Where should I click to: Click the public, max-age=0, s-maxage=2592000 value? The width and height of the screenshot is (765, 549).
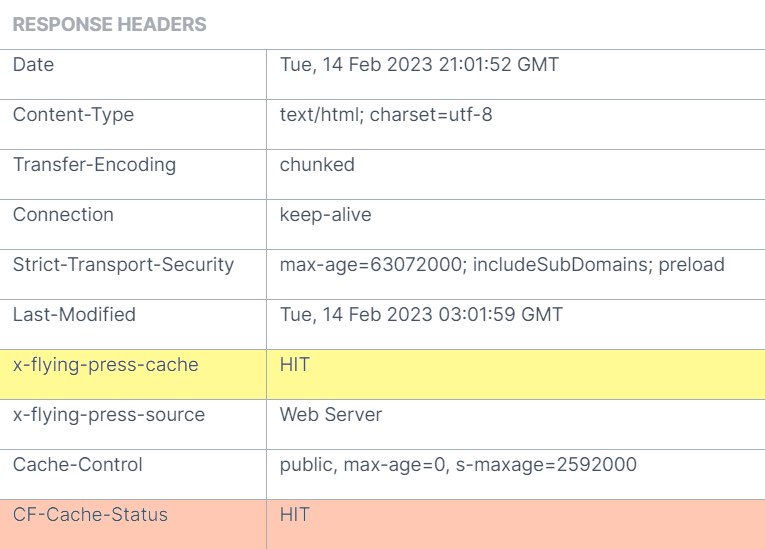point(458,465)
